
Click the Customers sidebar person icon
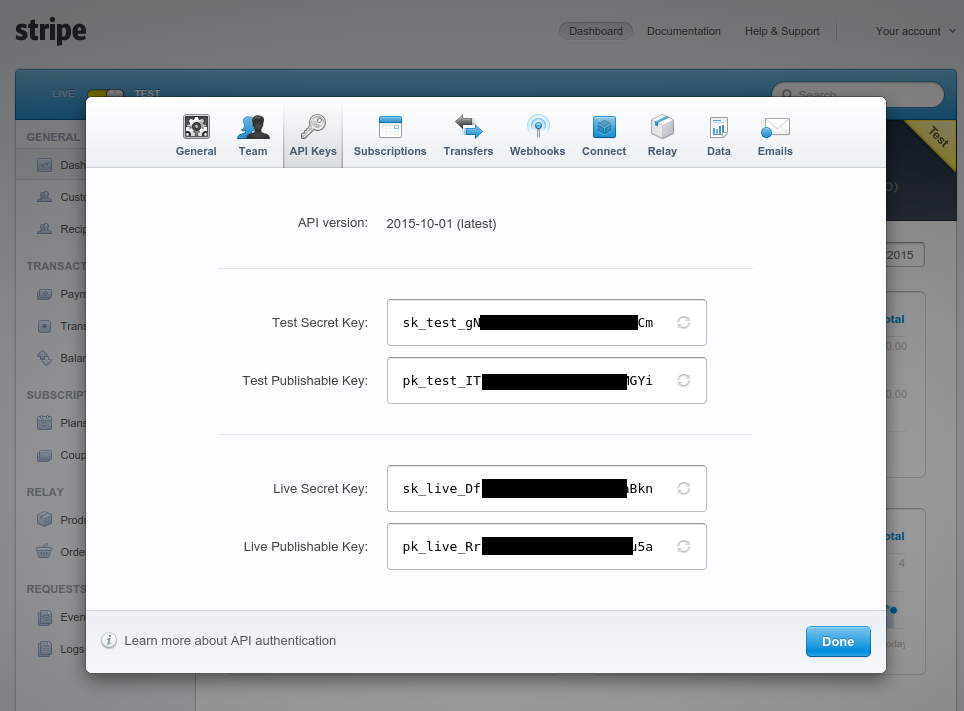tap(44, 197)
